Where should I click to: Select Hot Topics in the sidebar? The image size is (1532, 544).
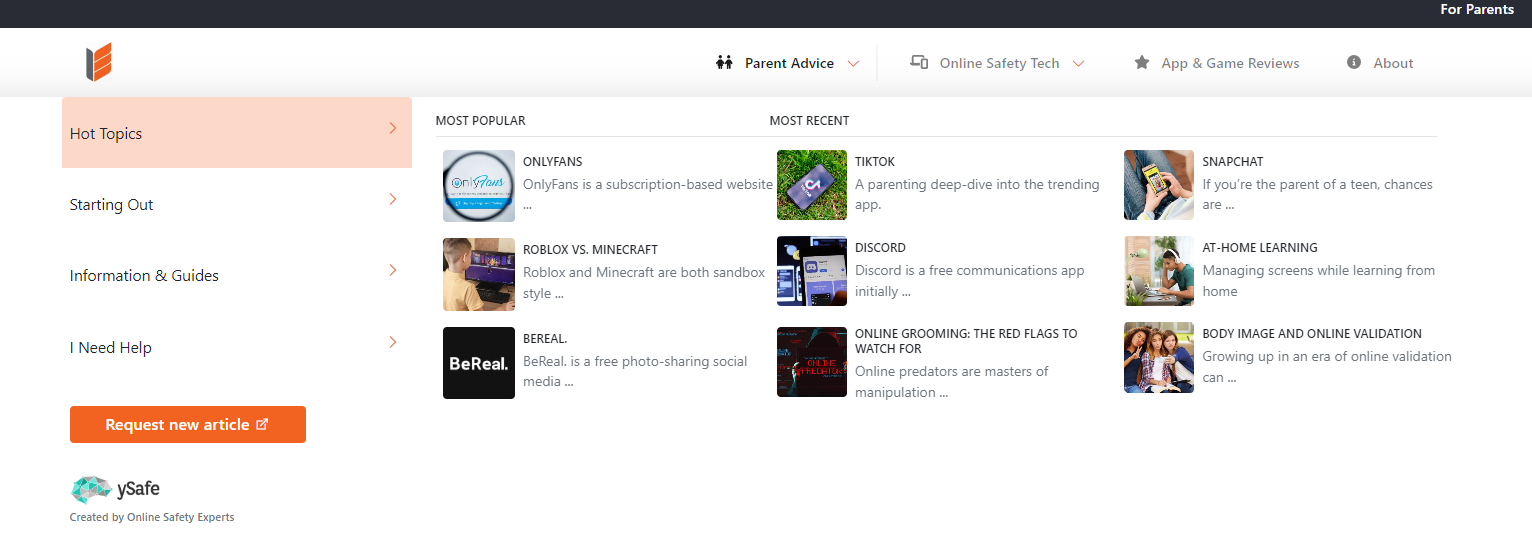(x=237, y=133)
